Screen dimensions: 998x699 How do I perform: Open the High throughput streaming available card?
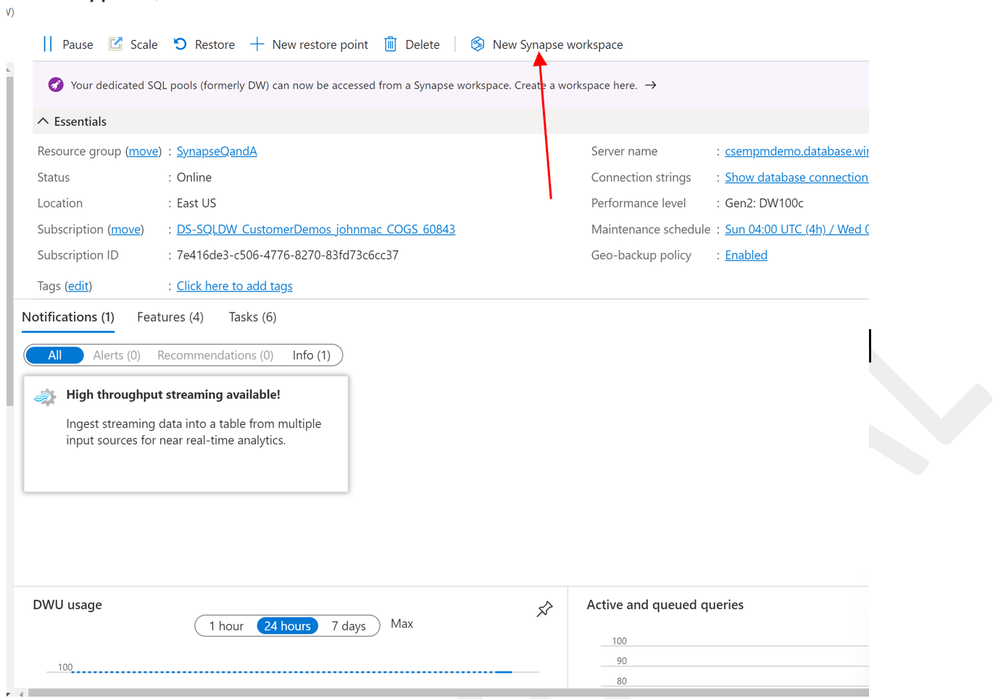(x=186, y=434)
